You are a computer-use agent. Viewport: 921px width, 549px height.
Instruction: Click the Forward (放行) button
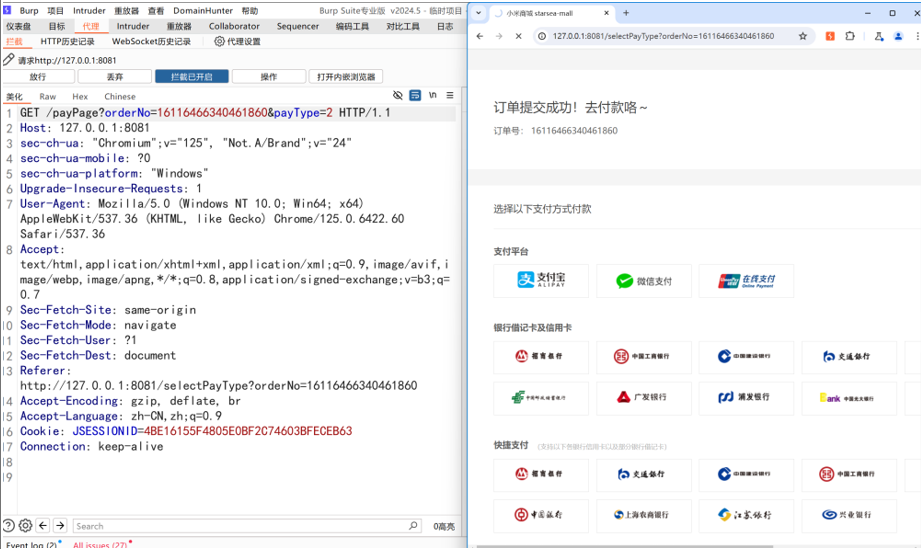coord(38,76)
